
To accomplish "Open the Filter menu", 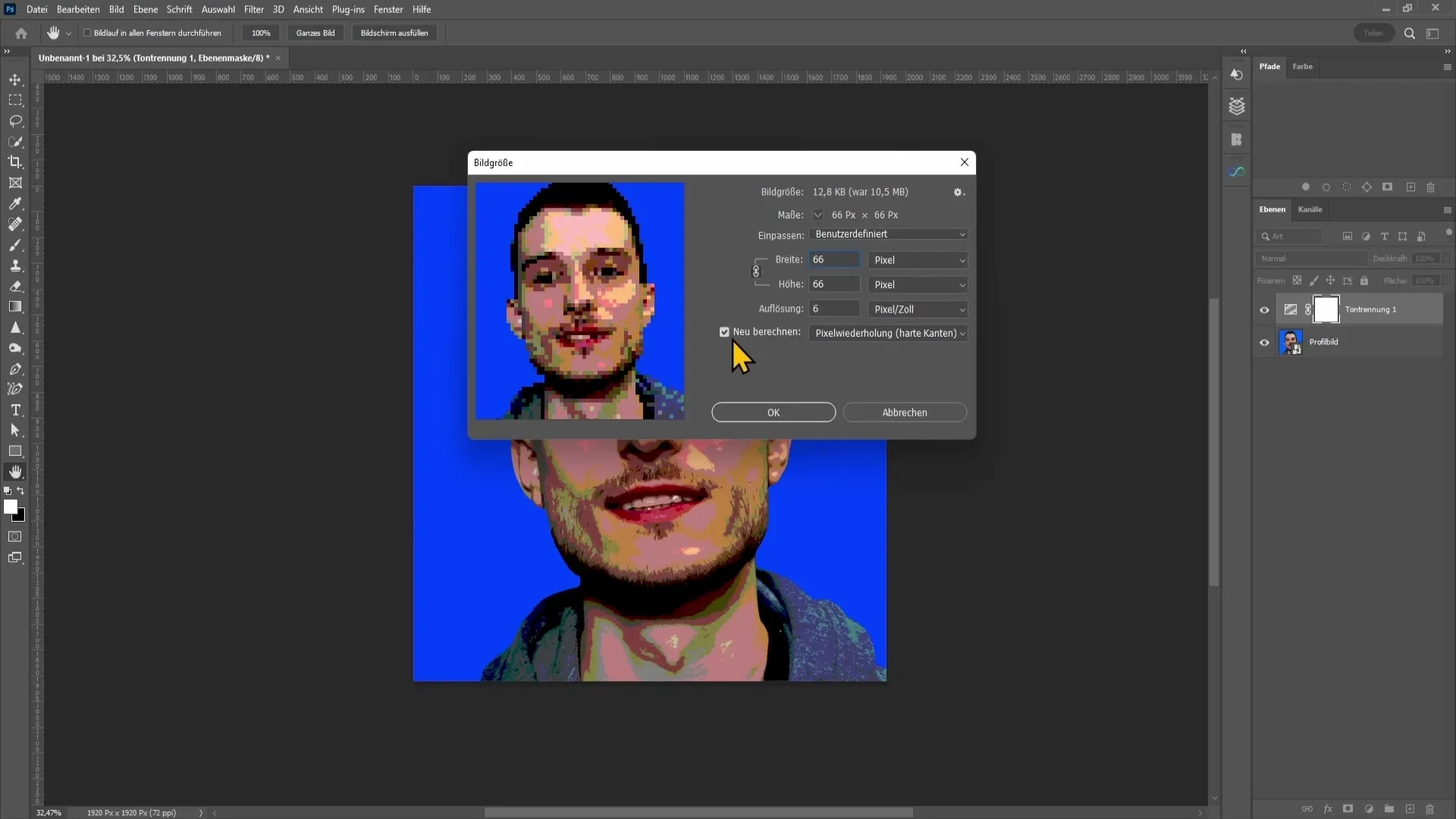I will pos(253,9).
